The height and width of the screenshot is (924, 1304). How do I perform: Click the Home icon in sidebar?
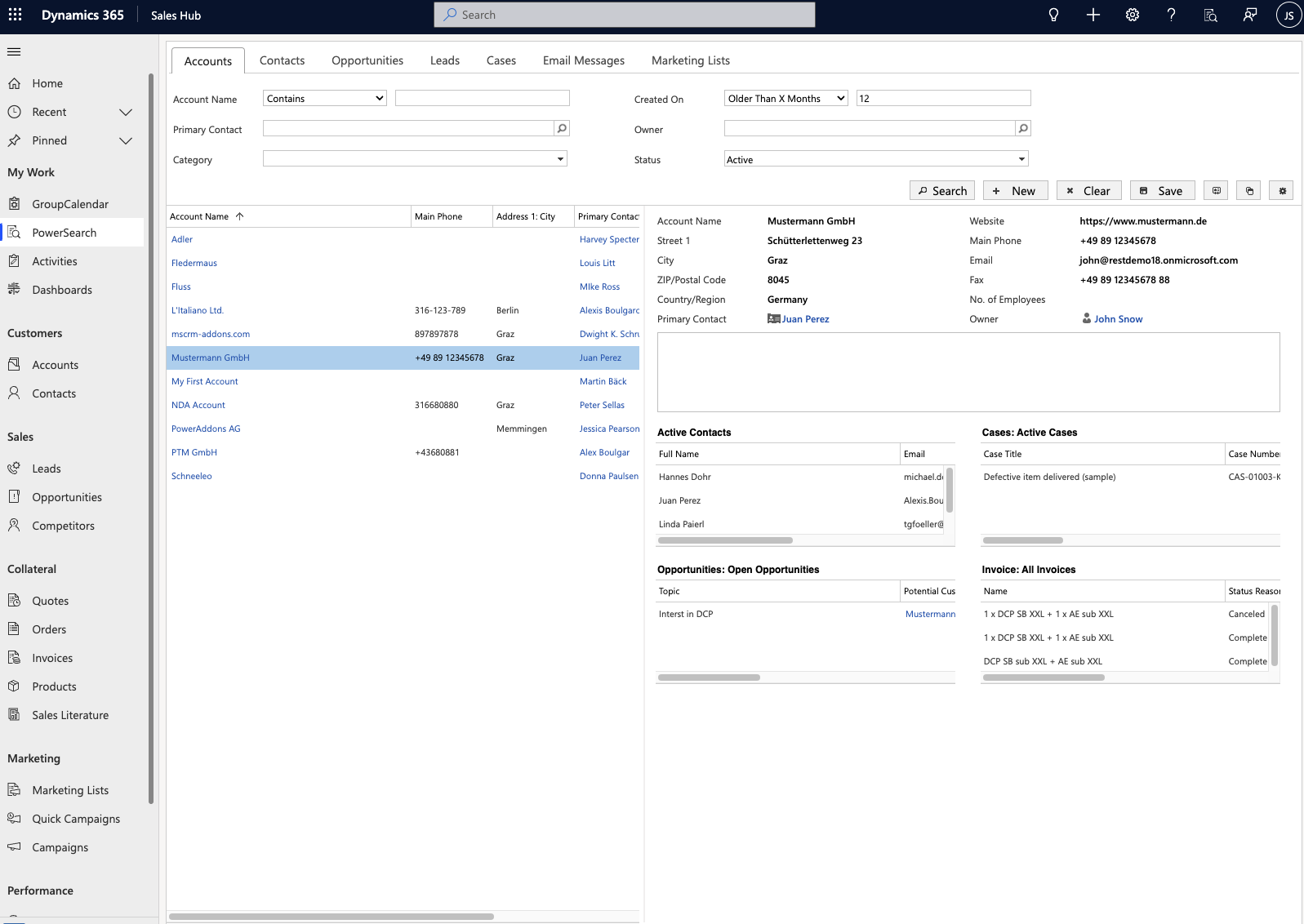coord(14,83)
